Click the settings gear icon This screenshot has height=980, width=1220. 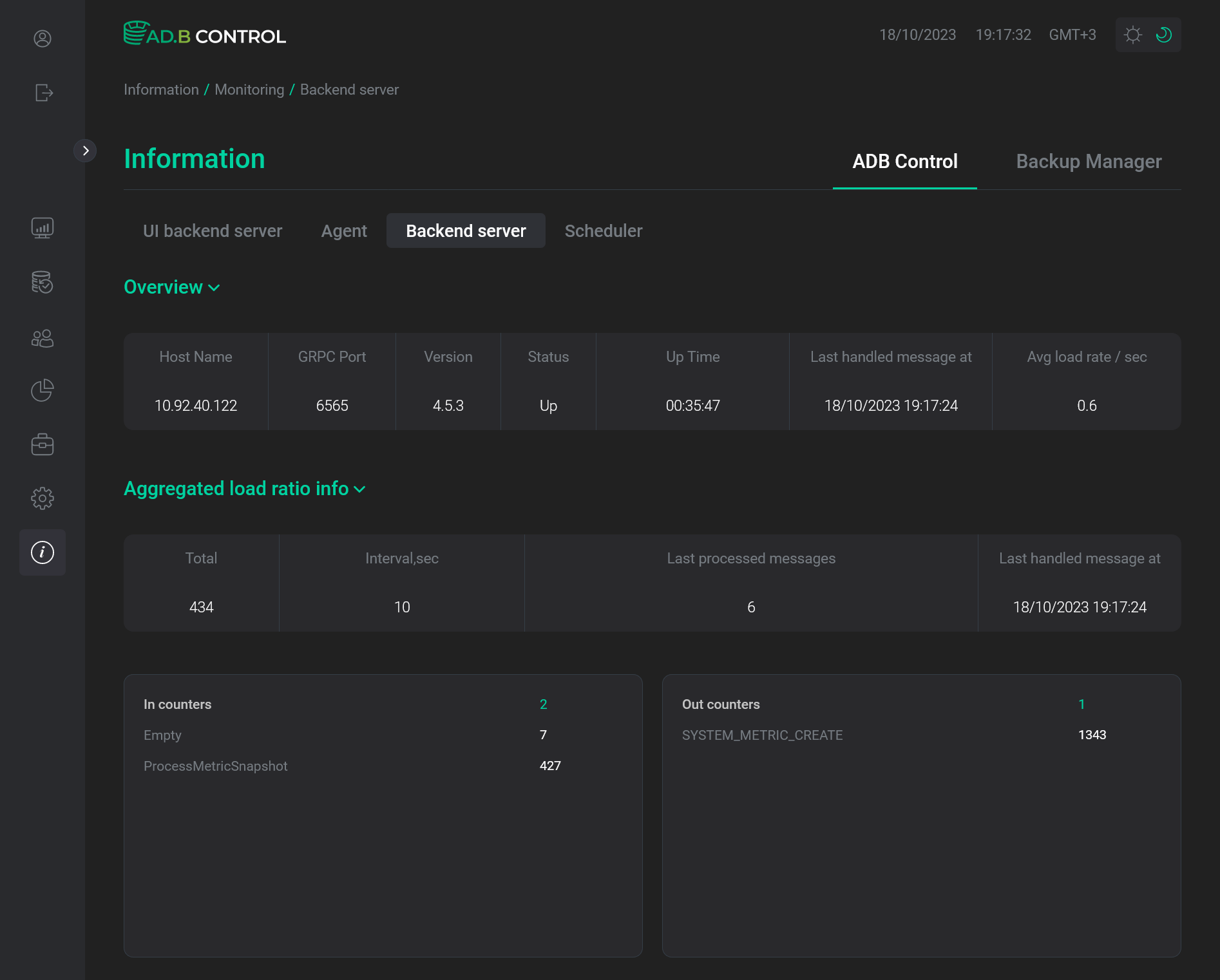(x=43, y=498)
